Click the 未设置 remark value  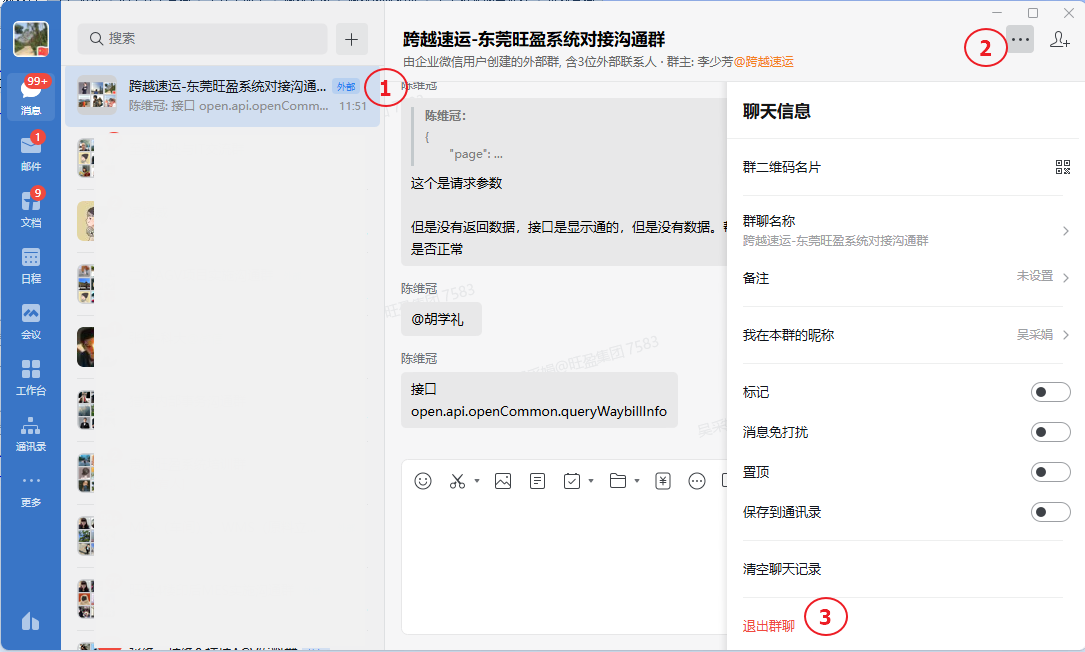(x=1034, y=276)
